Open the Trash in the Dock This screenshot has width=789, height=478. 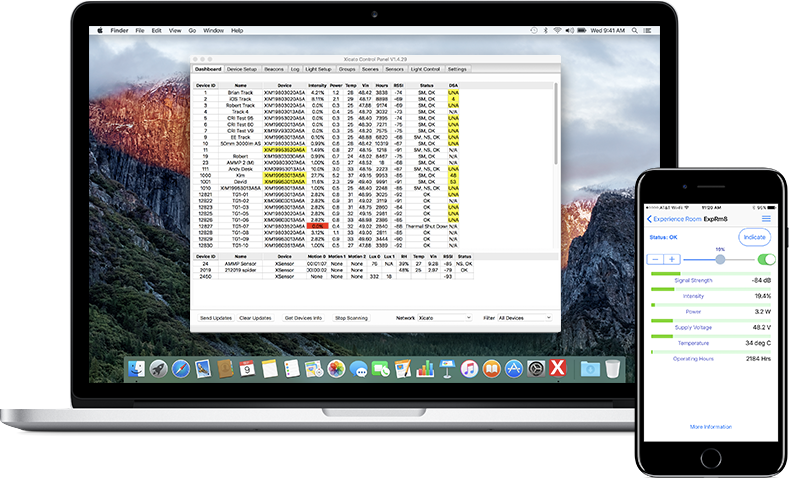pyautogui.click(x=612, y=369)
